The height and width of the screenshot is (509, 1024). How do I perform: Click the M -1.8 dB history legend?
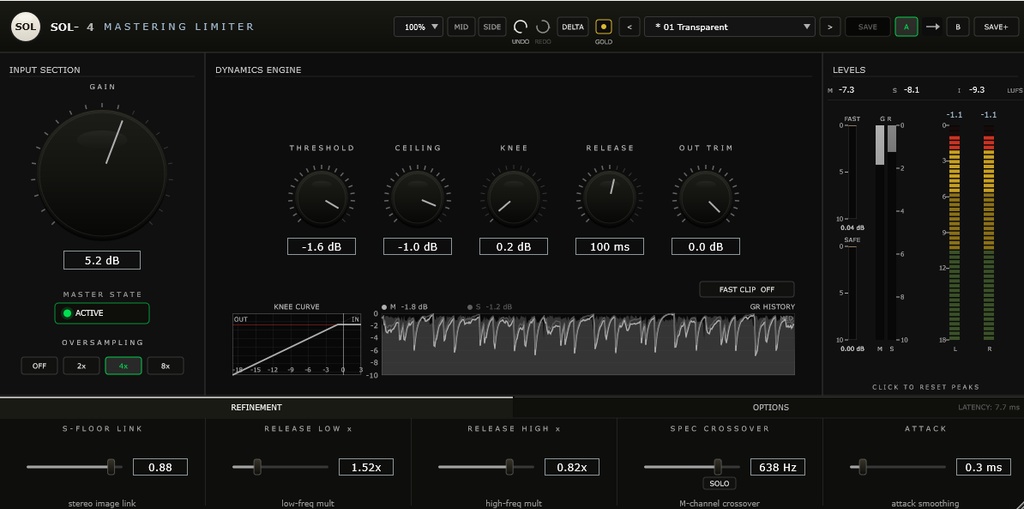(x=405, y=306)
